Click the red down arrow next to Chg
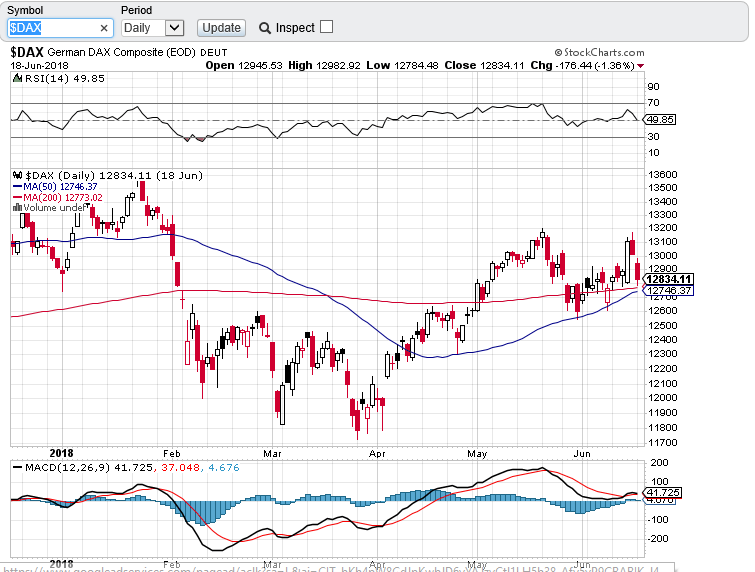755x572 pixels. [x=640, y=66]
